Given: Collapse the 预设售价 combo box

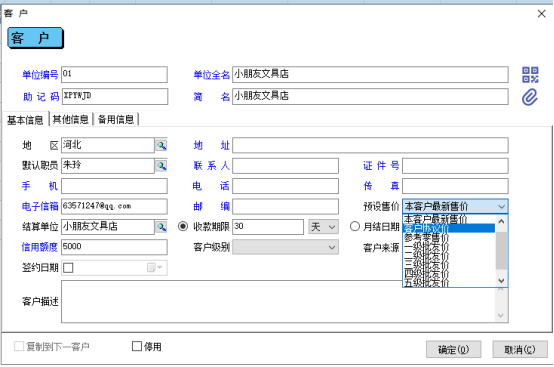Looking at the screenshot, I should (x=501, y=206).
